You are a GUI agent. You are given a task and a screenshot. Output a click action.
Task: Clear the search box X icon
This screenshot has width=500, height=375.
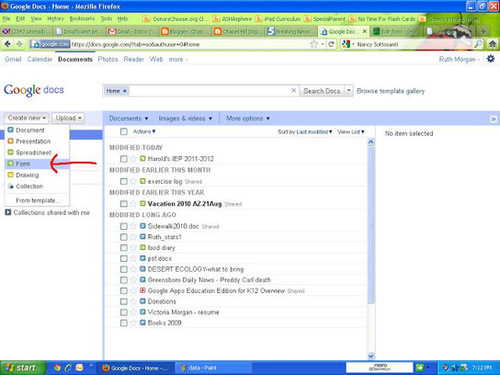click(293, 90)
